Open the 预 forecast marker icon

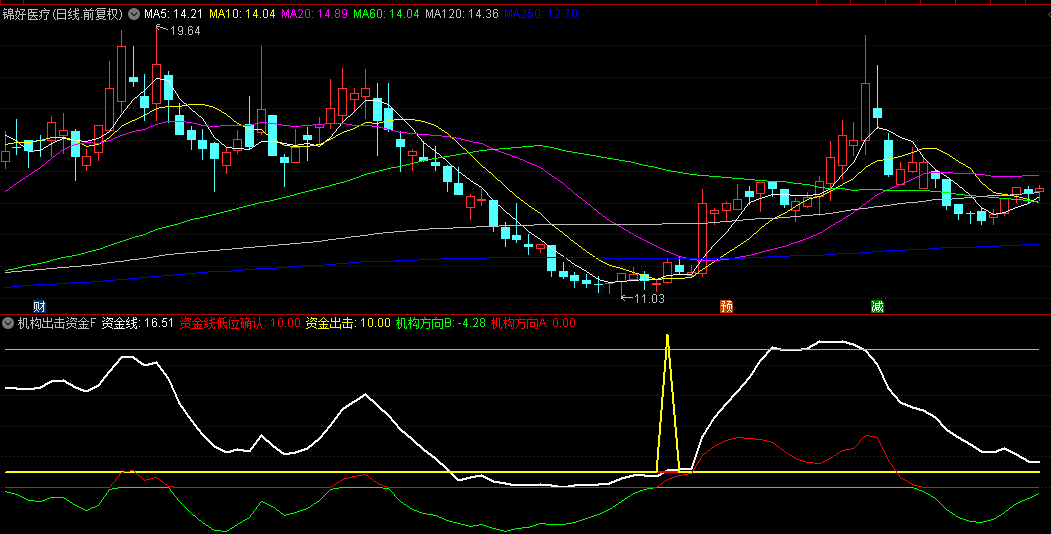click(x=727, y=306)
